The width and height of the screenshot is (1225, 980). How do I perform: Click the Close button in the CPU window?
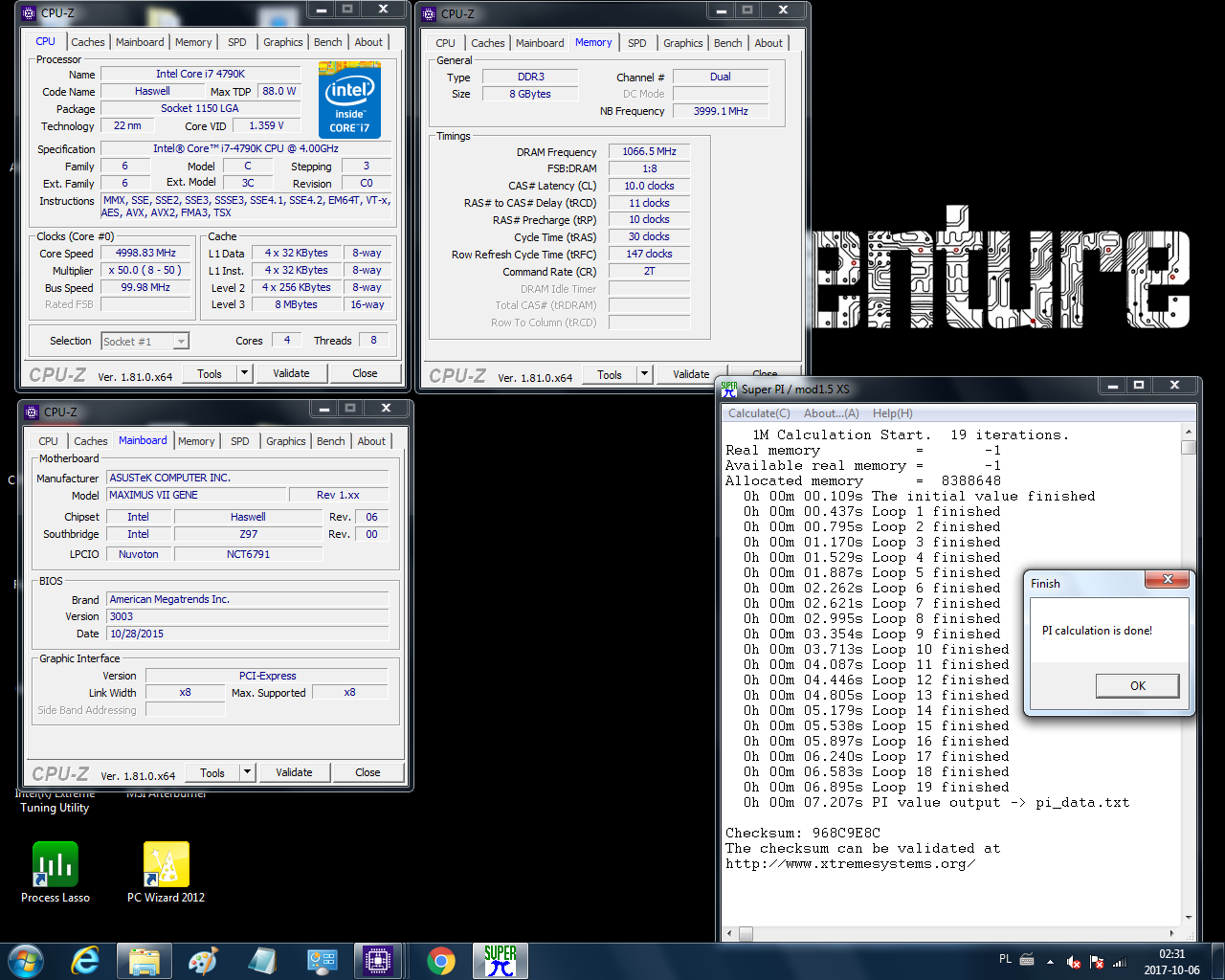(x=365, y=373)
